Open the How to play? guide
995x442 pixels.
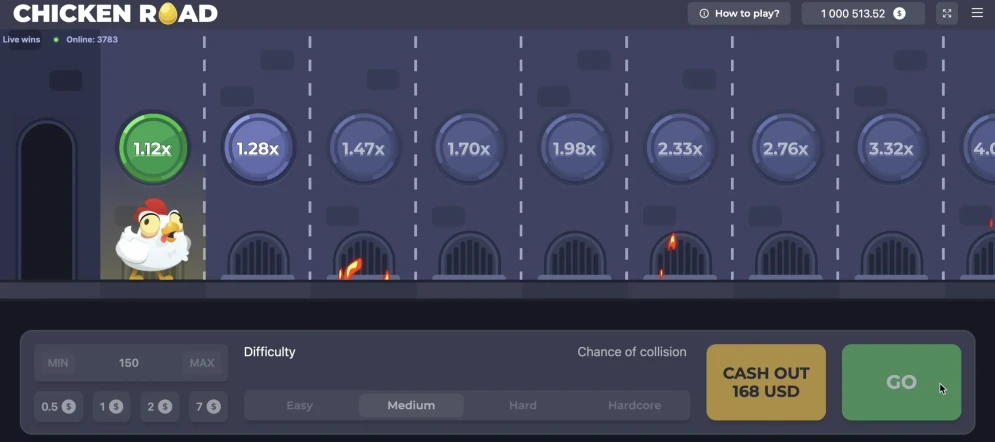(x=739, y=13)
